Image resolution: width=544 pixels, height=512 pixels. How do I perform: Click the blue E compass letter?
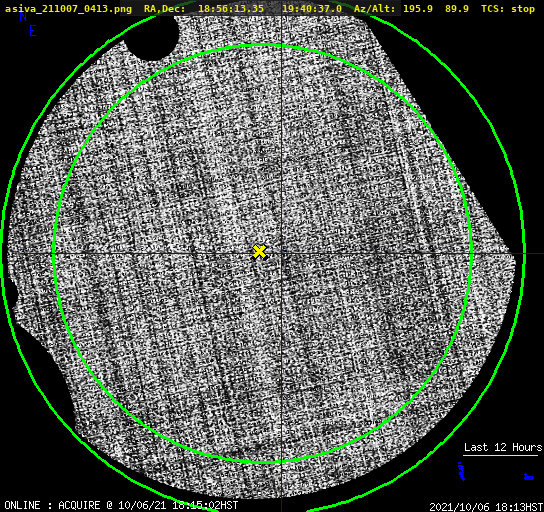click(33, 31)
